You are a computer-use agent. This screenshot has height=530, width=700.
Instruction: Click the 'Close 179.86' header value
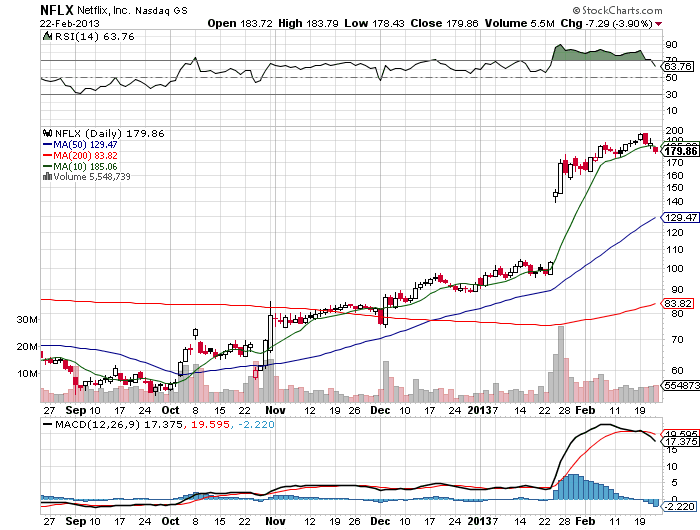click(x=444, y=23)
